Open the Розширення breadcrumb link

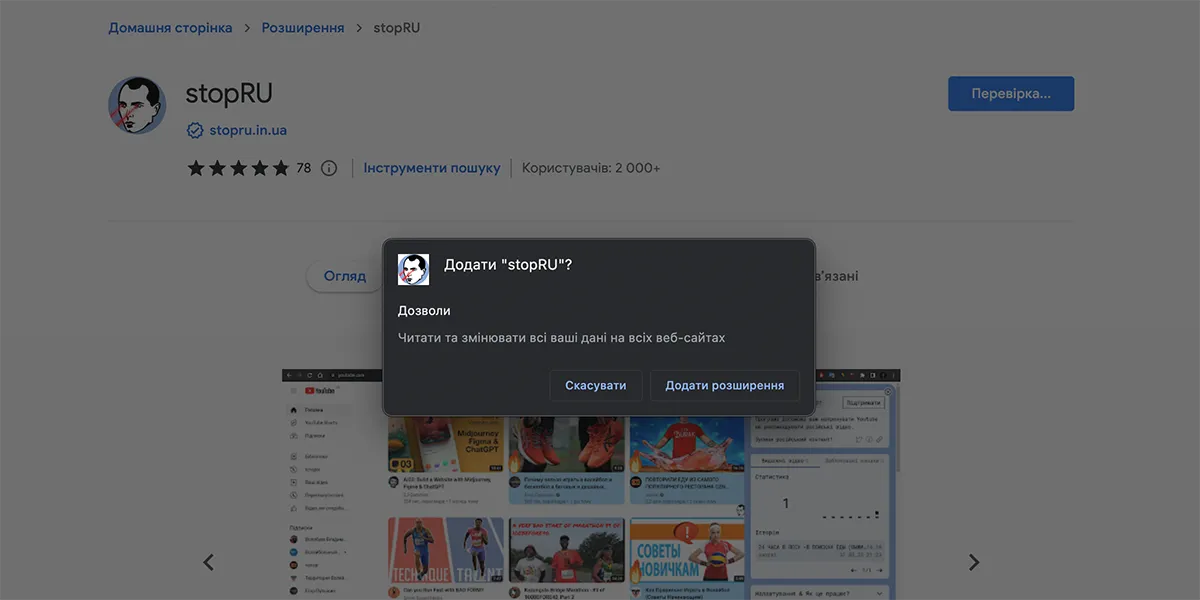click(x=303, y=28)
